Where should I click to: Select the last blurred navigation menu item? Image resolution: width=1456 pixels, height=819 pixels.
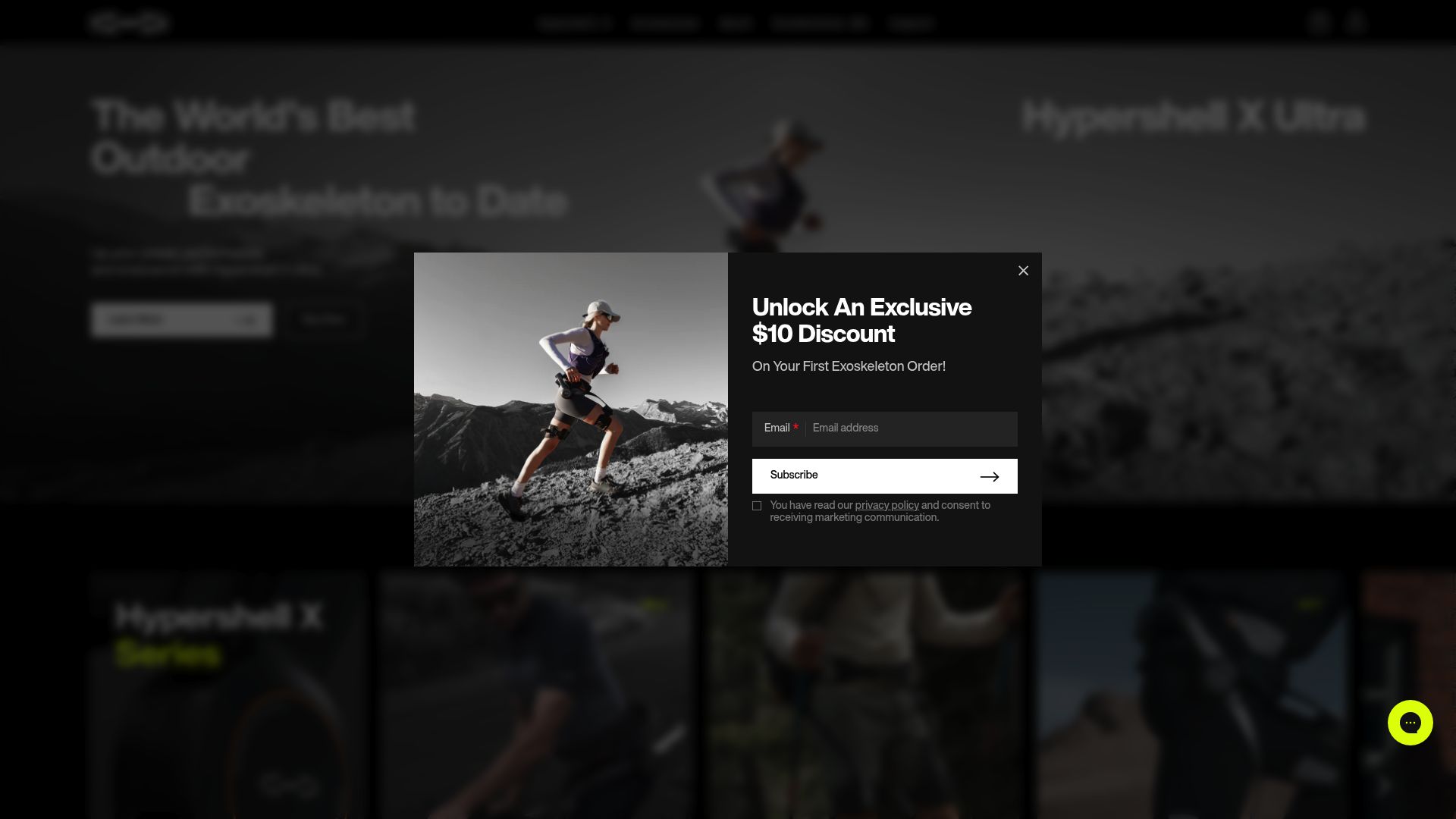click(911, 24)
